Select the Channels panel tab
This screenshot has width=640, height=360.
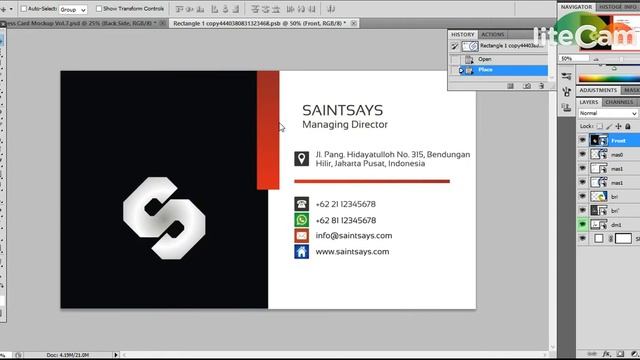pyautogui.click(x=619, y=102)
